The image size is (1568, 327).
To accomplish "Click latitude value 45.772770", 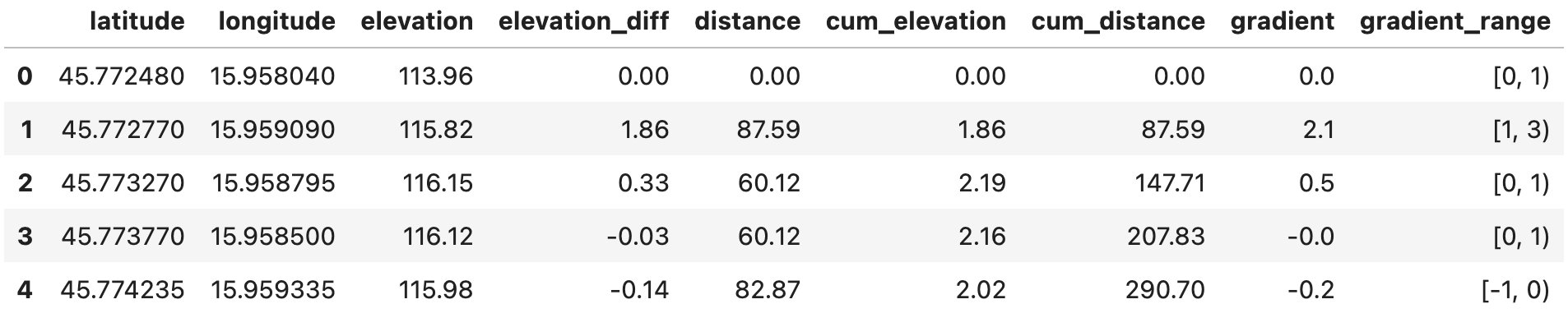I will (x=123, y=130).
